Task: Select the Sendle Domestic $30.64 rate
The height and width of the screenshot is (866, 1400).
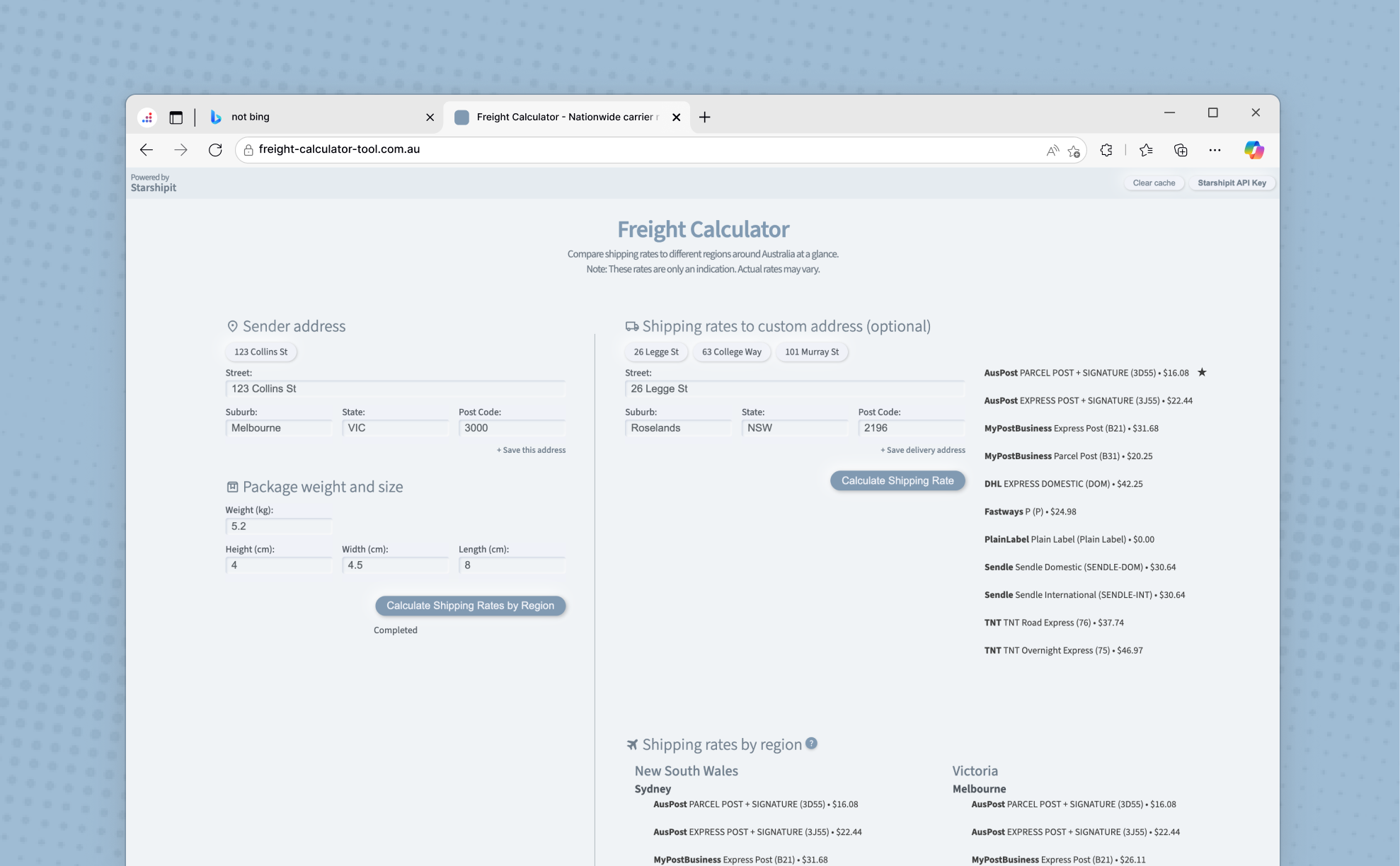Action: click(1079, 567)
